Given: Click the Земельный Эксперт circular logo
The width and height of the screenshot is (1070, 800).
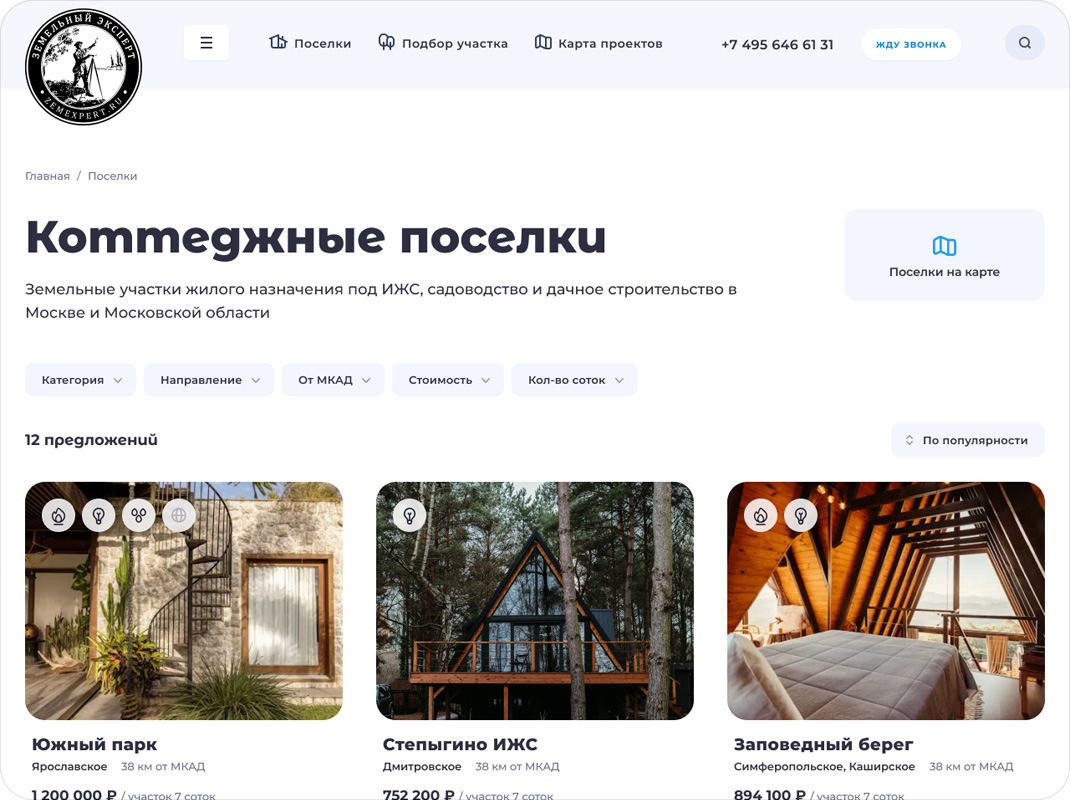Looking at the screenshot, I should 83,66.
